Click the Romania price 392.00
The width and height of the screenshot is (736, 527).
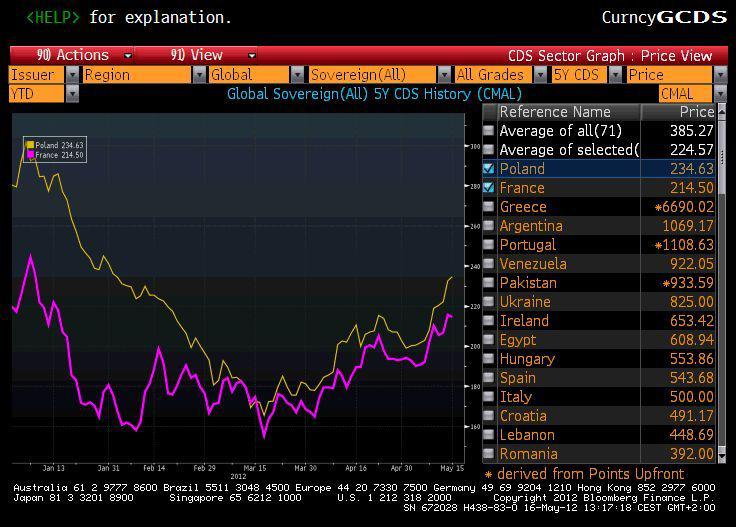(691, 454)
